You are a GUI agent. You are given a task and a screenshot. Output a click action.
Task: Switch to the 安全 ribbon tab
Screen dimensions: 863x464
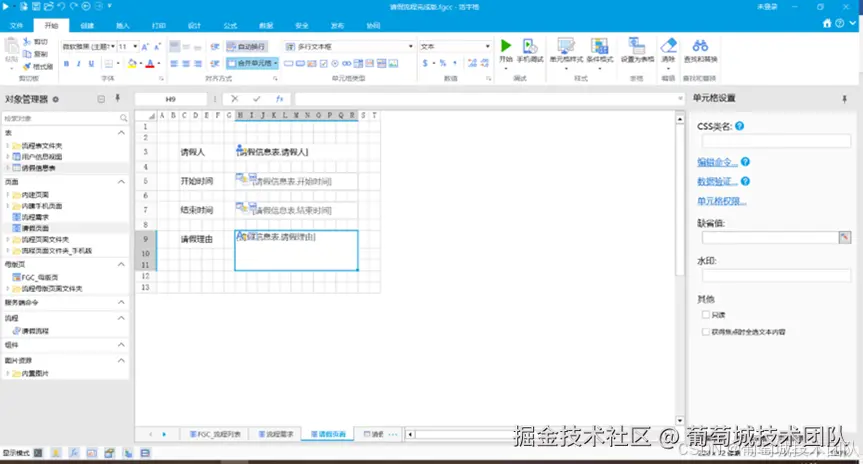click(302, 26)
